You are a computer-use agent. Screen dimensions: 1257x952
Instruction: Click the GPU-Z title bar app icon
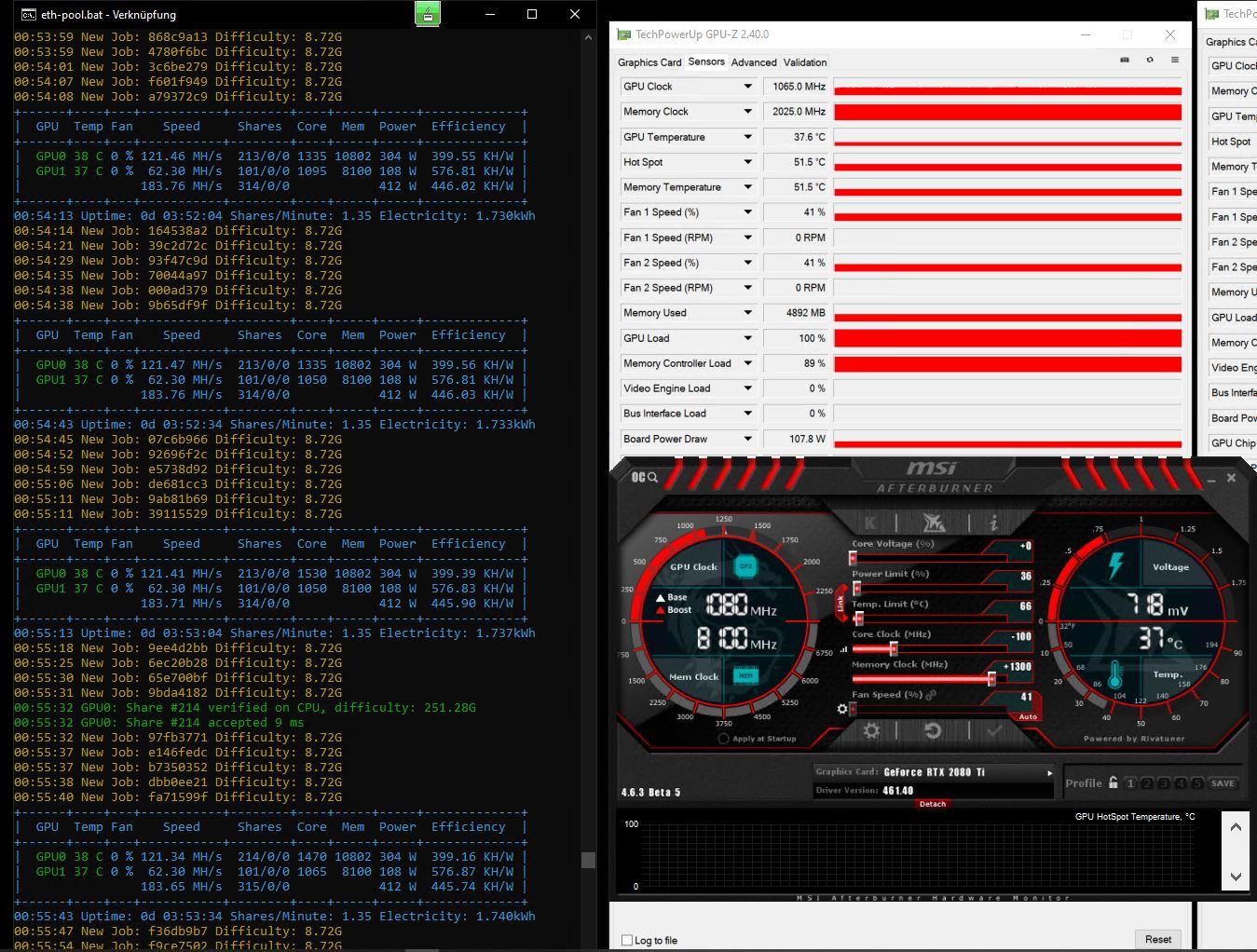click(x=623, y=34)
